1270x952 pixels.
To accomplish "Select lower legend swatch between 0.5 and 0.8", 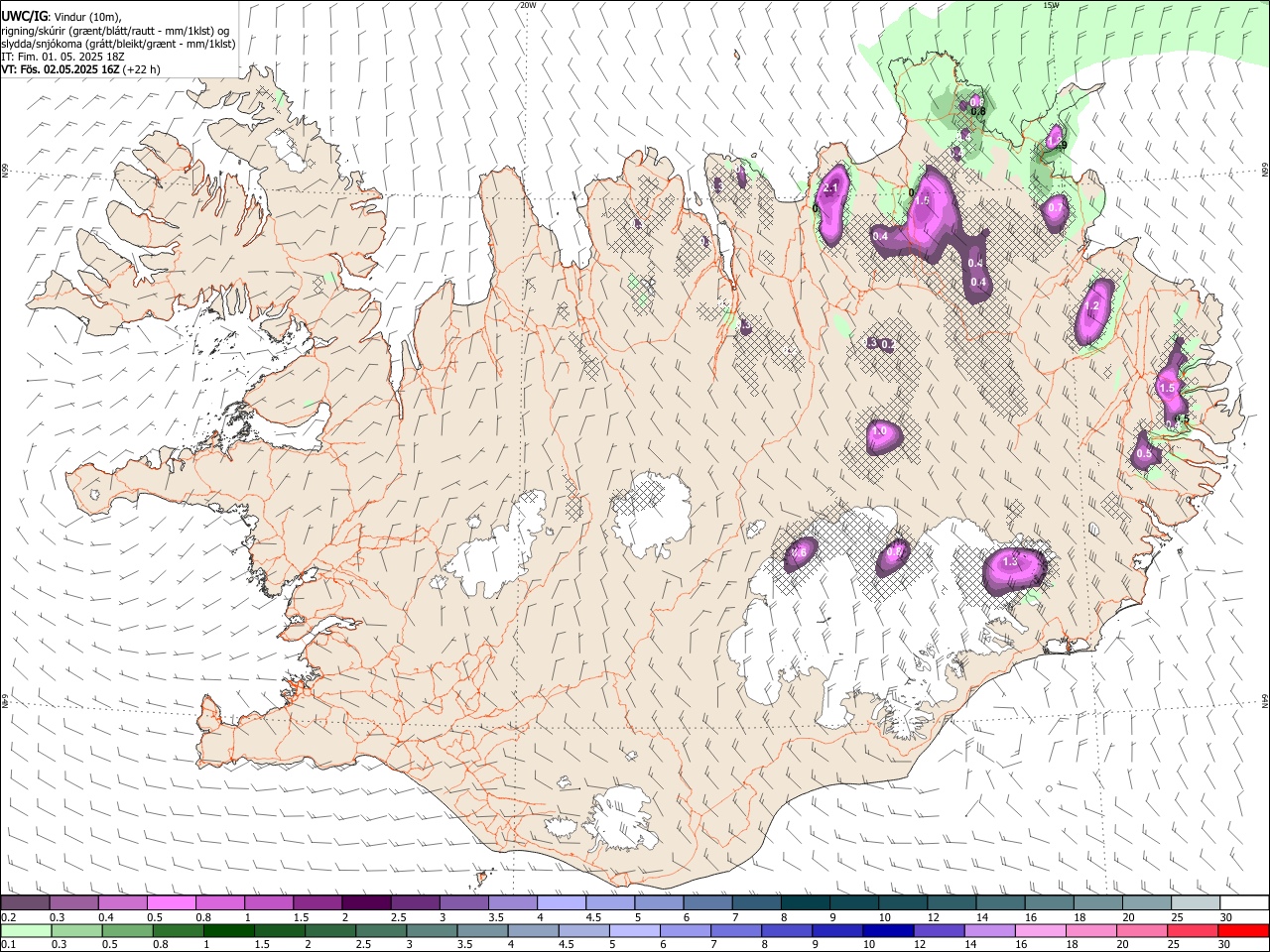I will coord(127,931).
